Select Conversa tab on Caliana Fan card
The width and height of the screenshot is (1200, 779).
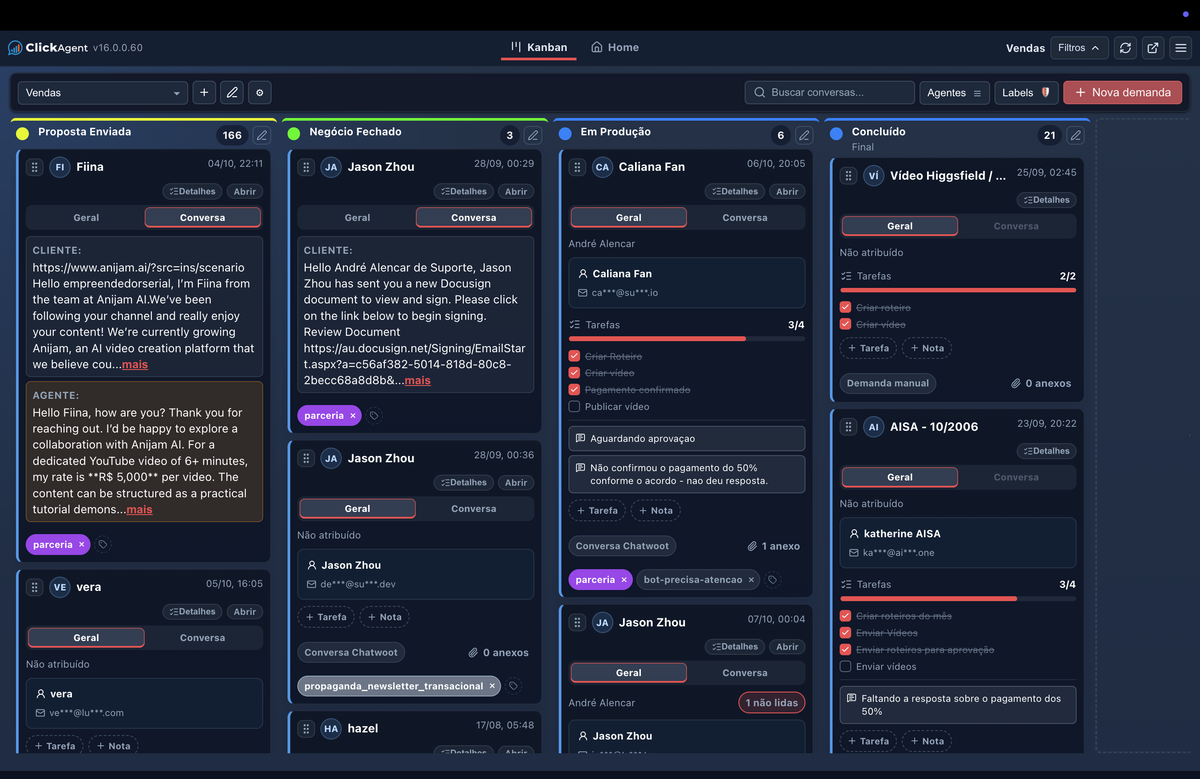click(745, 217)
